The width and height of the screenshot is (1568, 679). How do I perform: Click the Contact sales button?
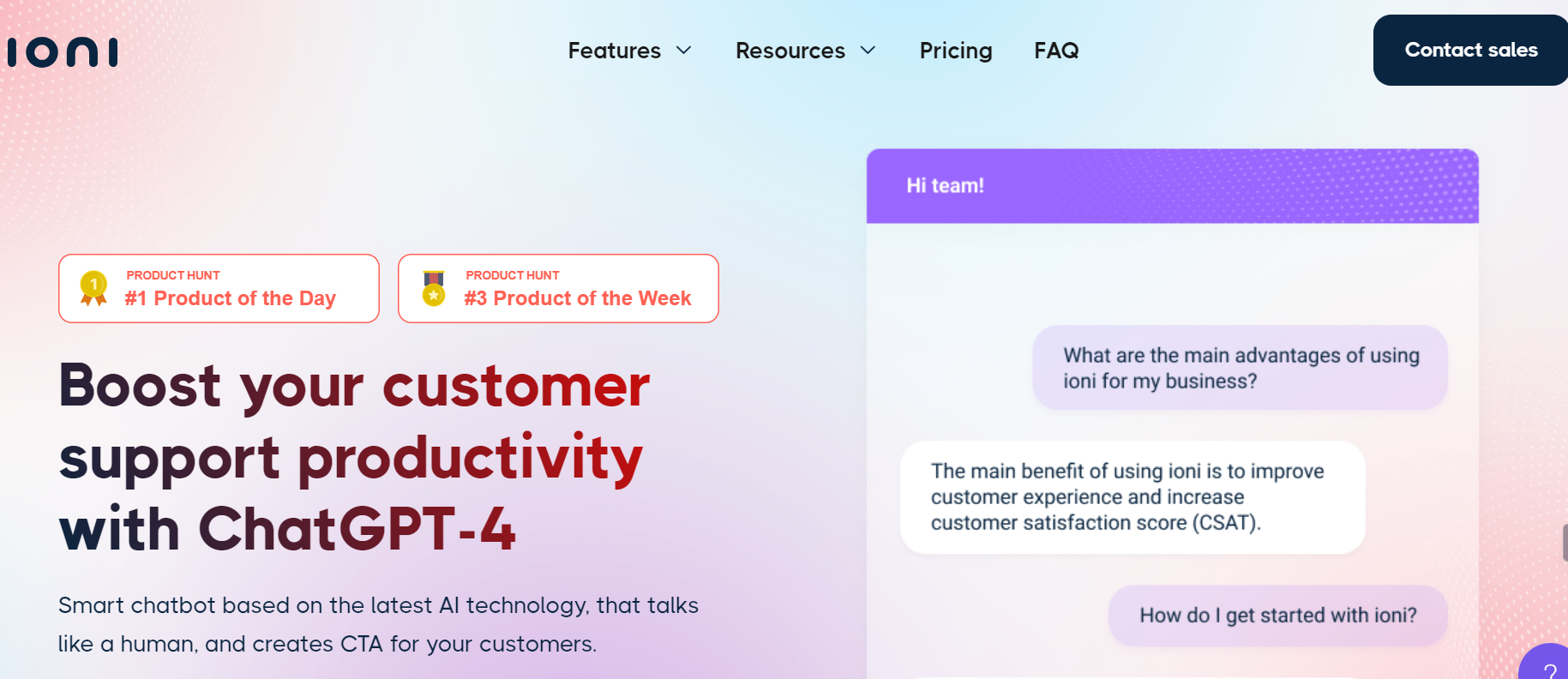[x=1469, y=50]
